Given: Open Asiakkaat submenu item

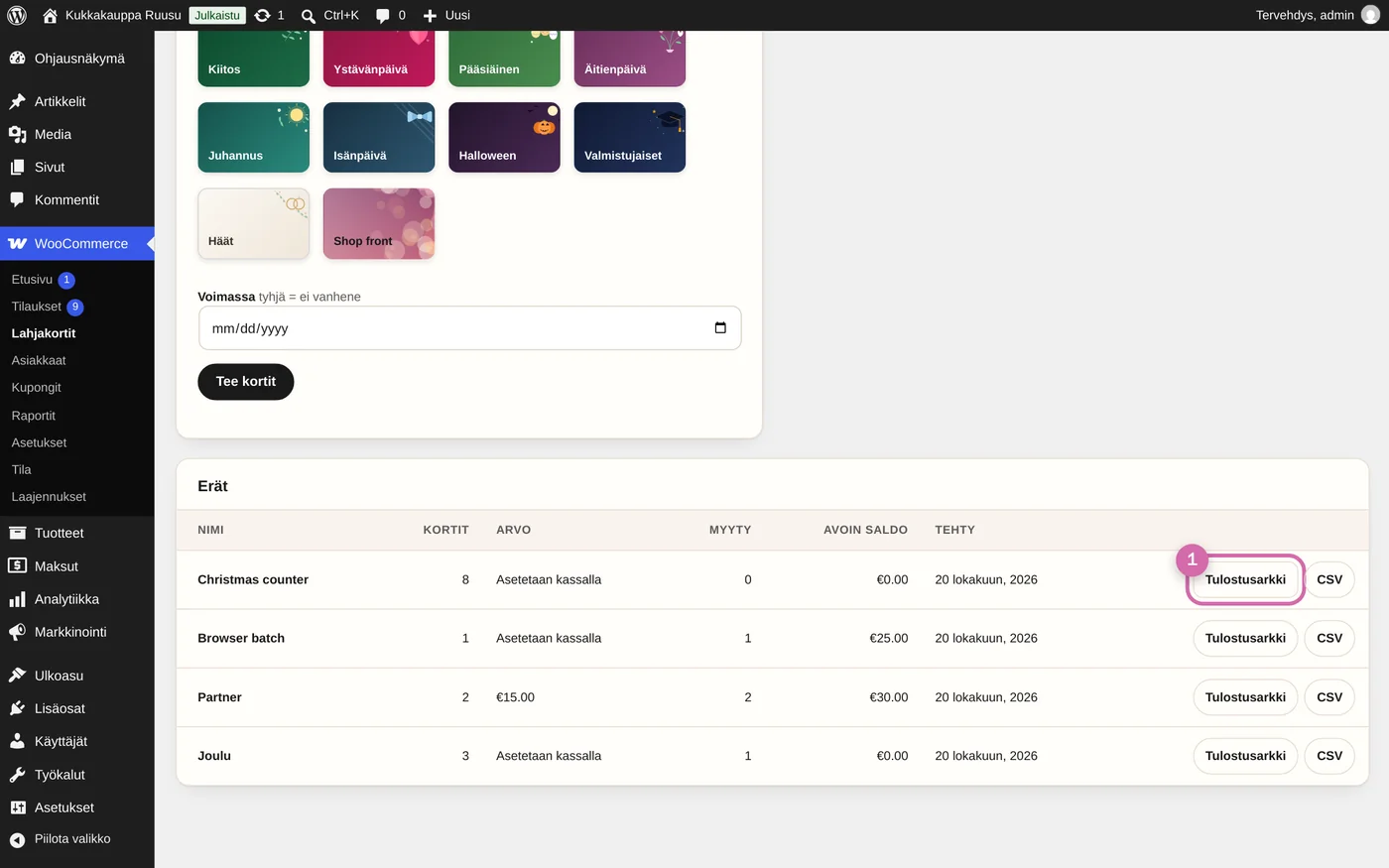Looking at the screenshot, I should click(39, 360).
